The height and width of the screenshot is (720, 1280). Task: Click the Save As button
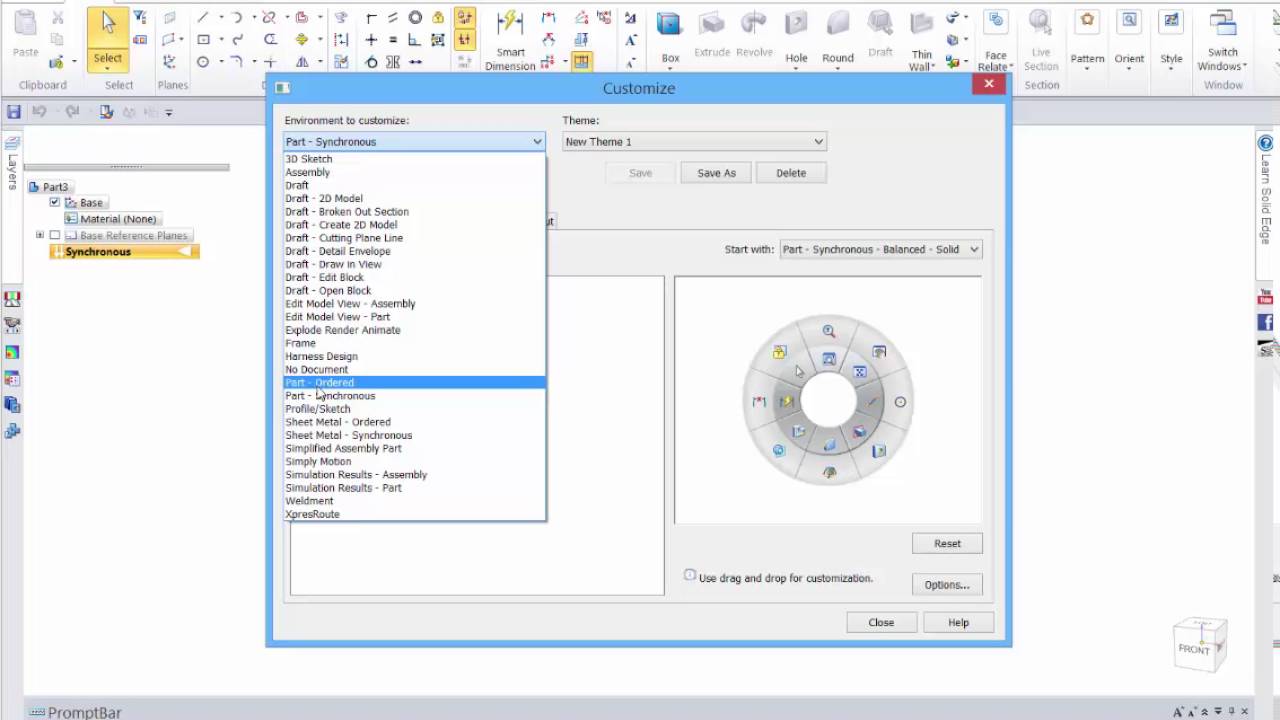[x=716, y=173]
